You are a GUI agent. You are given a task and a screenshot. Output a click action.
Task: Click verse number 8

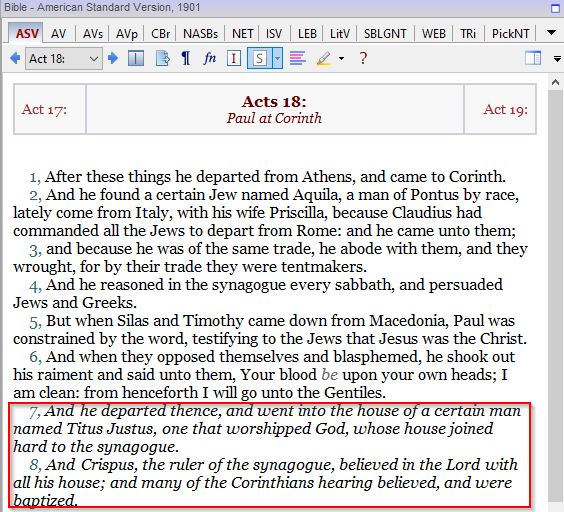point(35,465)
